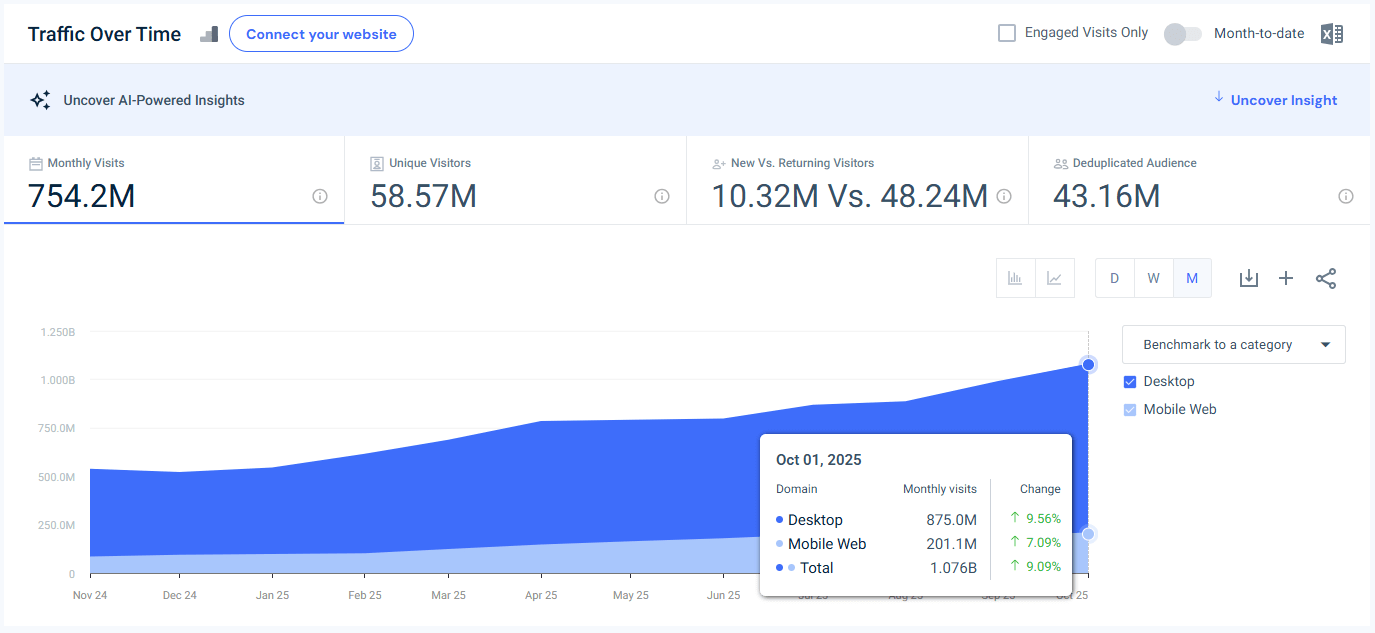The width and height of the screenshot is (1375, 633).
Task: Click the Uncover Insight link
Action: [x=1283, y=100]
